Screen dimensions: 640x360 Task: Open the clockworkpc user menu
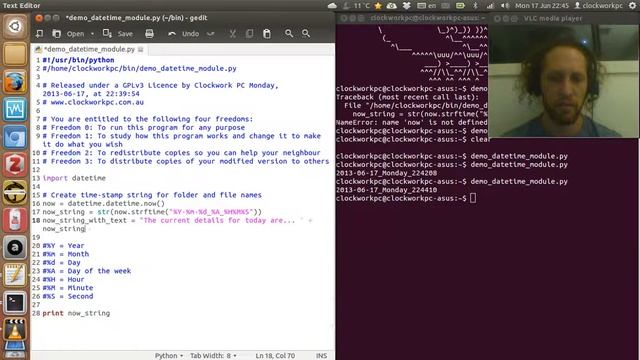tap(598, 6)
